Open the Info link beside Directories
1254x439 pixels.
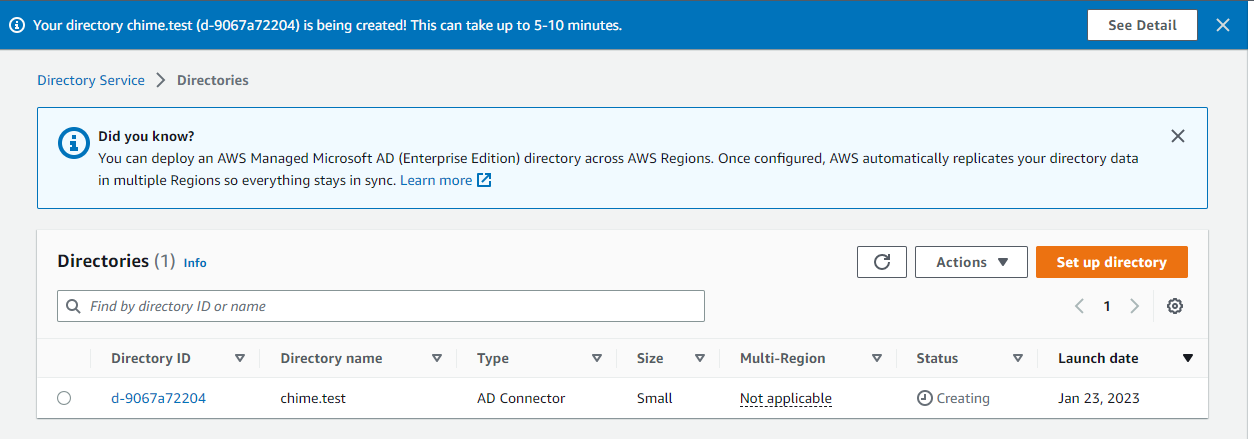pyautogui.click(x=195, y=263)
